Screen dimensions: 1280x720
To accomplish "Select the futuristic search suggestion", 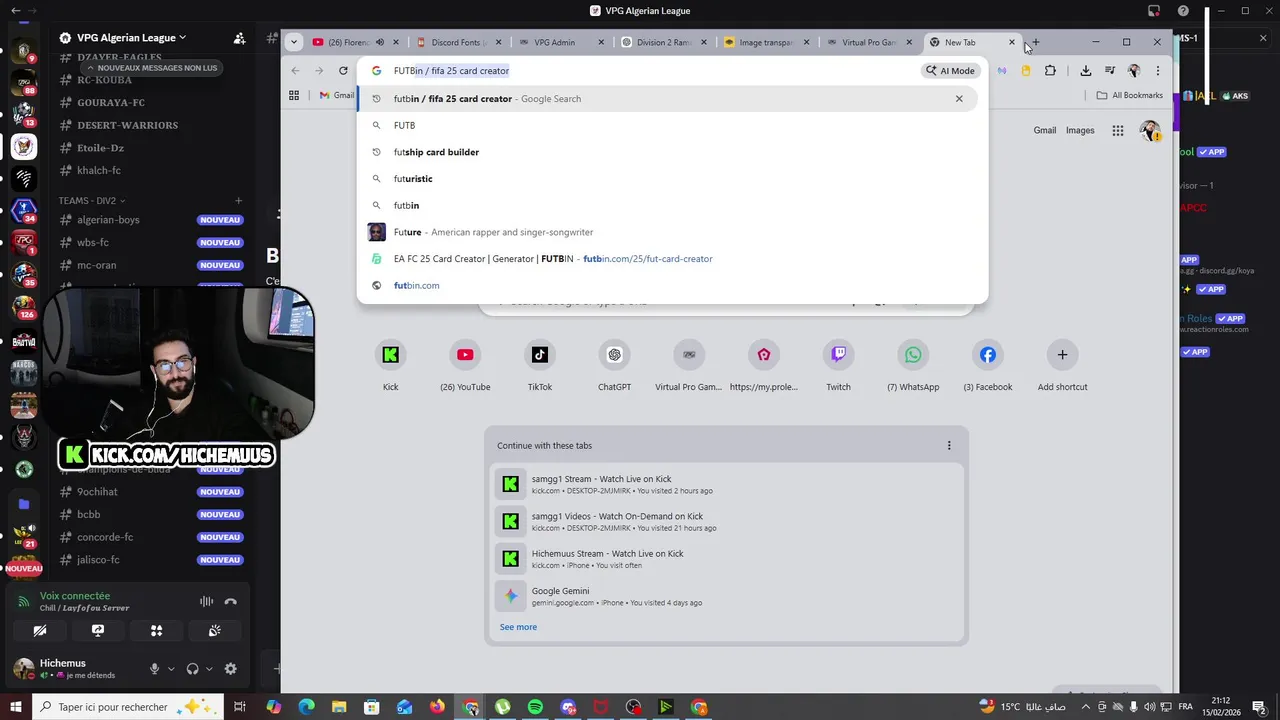I will point(672,179).
